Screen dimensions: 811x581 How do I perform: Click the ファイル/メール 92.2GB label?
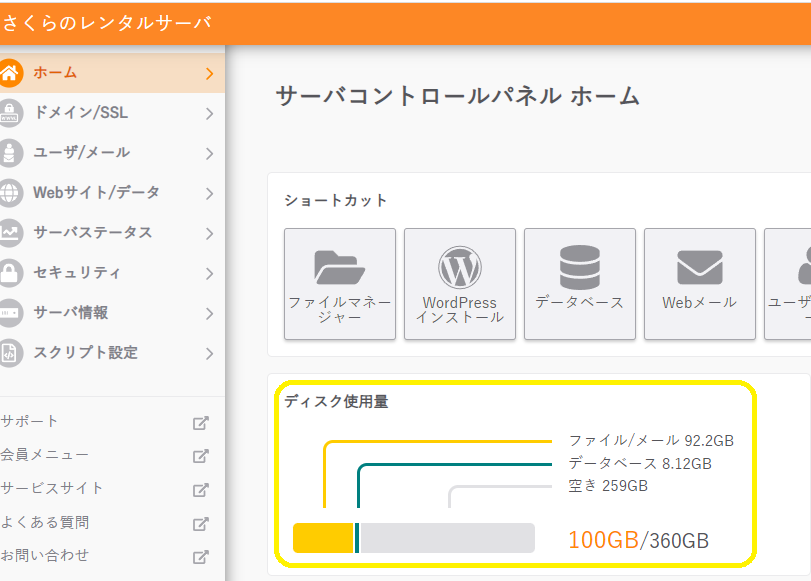click(x=651, y=441)
